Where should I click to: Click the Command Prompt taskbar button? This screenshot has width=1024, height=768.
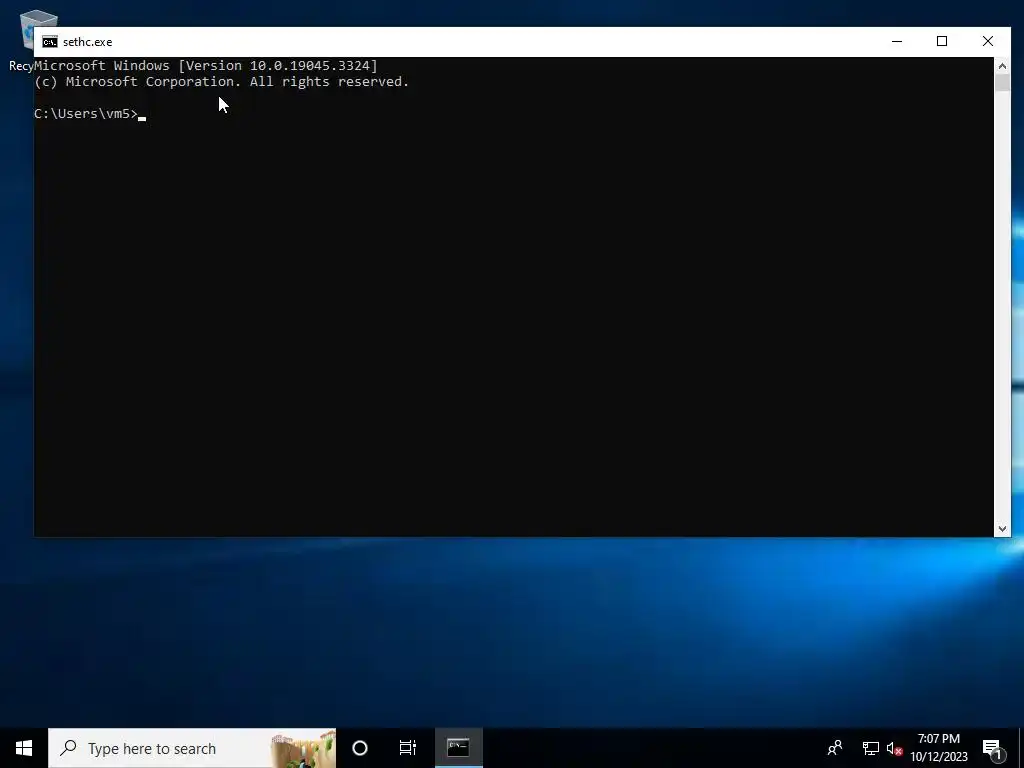[458, 748]
